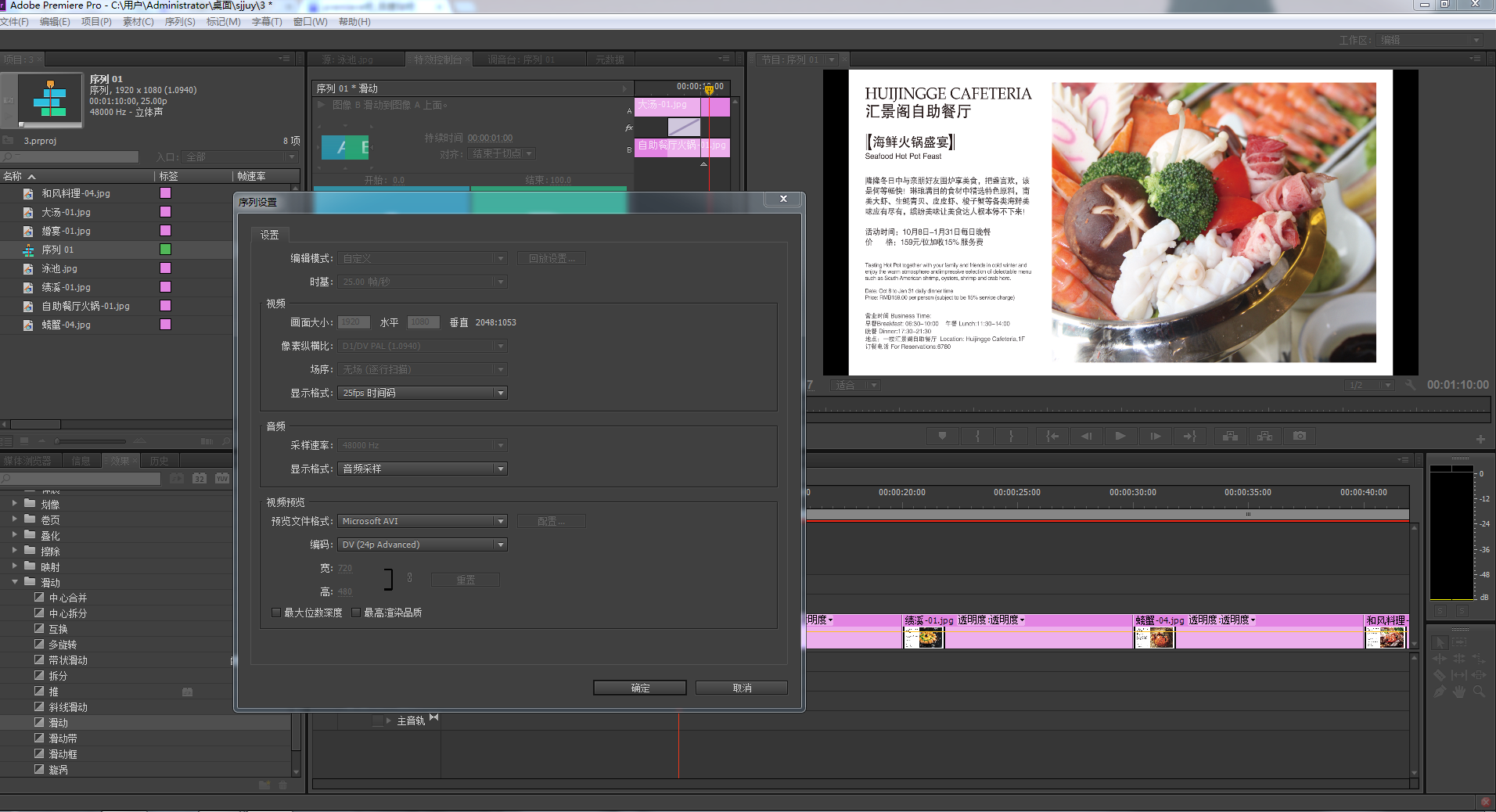Toggle width-height link in preview size
The height and width of the screenshot is (812, 1496).
pos(409,578)
